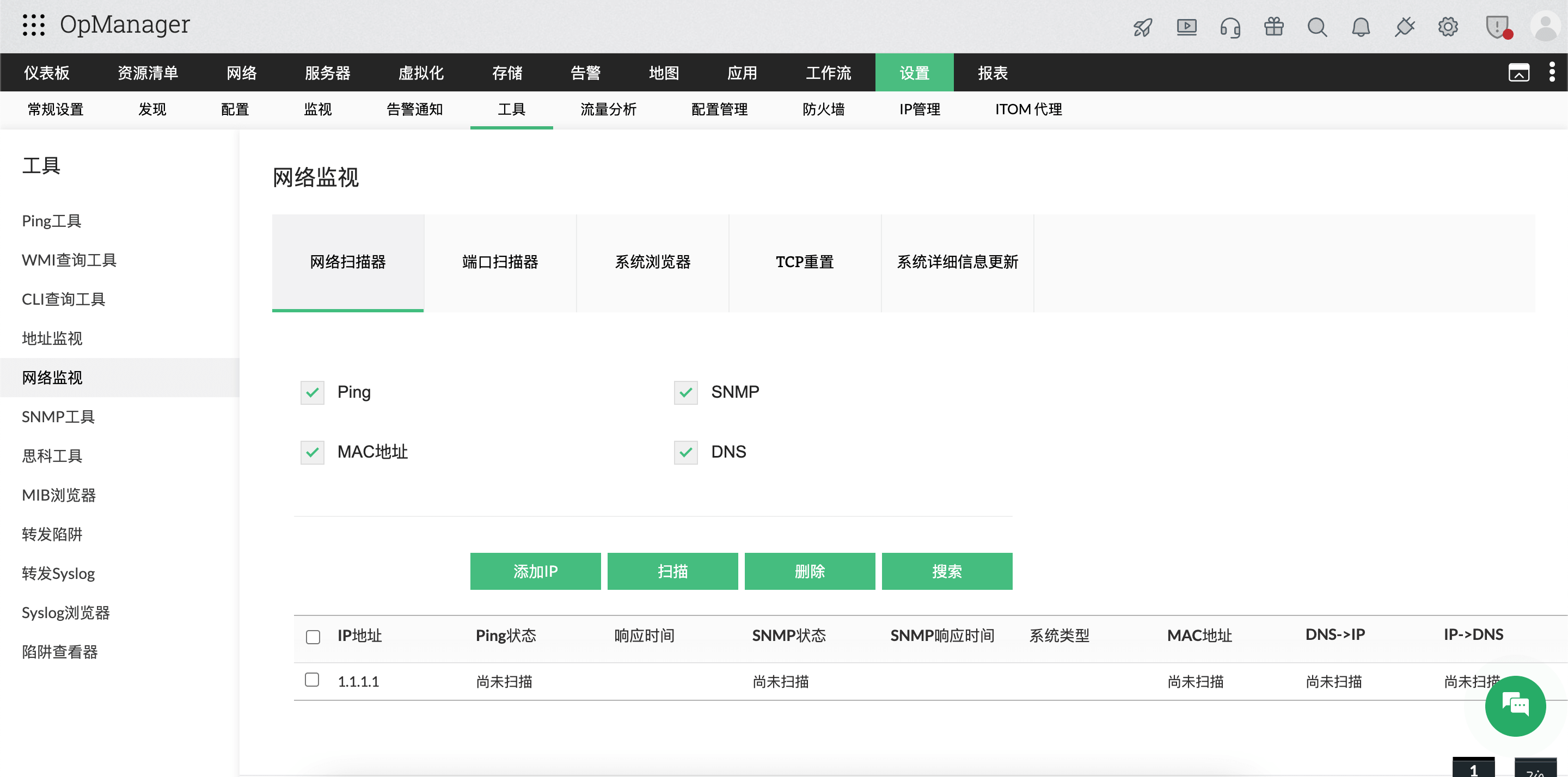Check the 1.1.1.1 row checkbox

(313, 680)
